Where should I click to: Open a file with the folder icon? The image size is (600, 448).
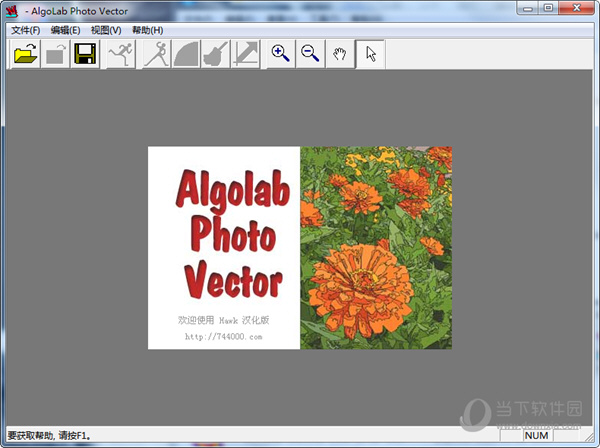pyautogui.click(x=25, y=54)
